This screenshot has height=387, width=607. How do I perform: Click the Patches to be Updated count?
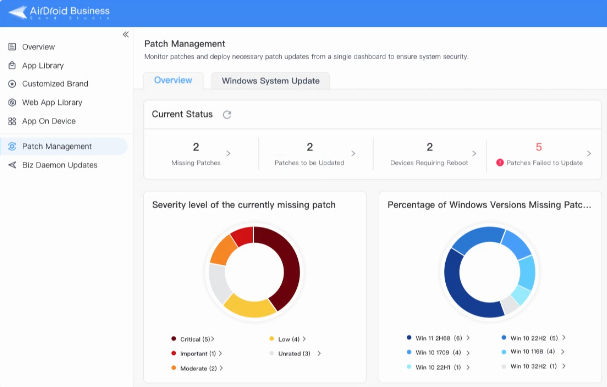310,147
